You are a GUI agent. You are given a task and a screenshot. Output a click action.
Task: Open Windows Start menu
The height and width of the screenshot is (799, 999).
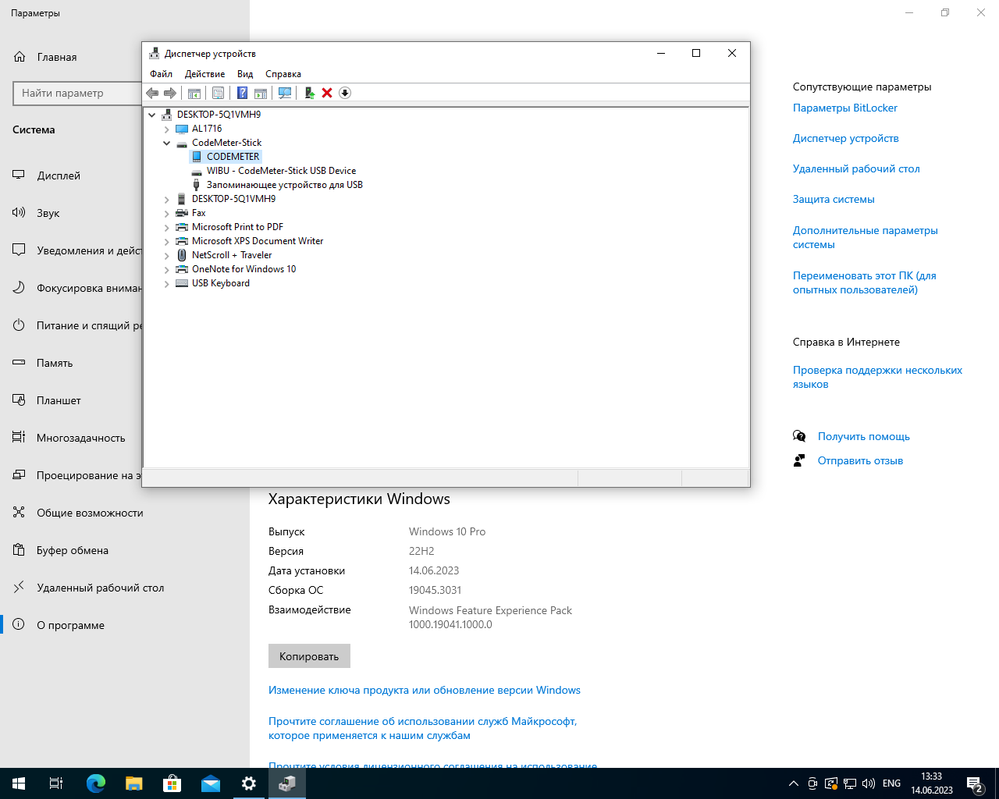(x=18, y=784)
